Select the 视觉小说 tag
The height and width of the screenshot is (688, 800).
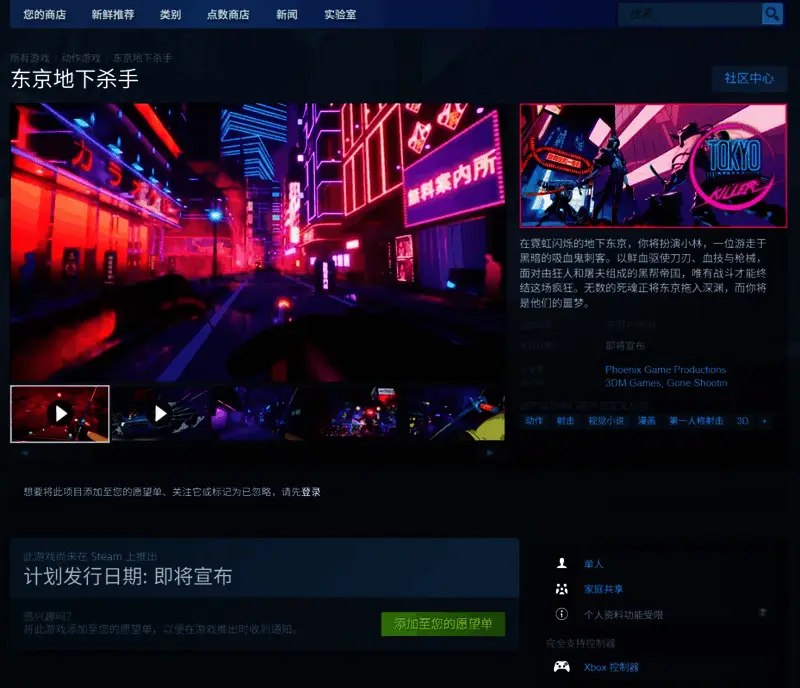(608, 421)
